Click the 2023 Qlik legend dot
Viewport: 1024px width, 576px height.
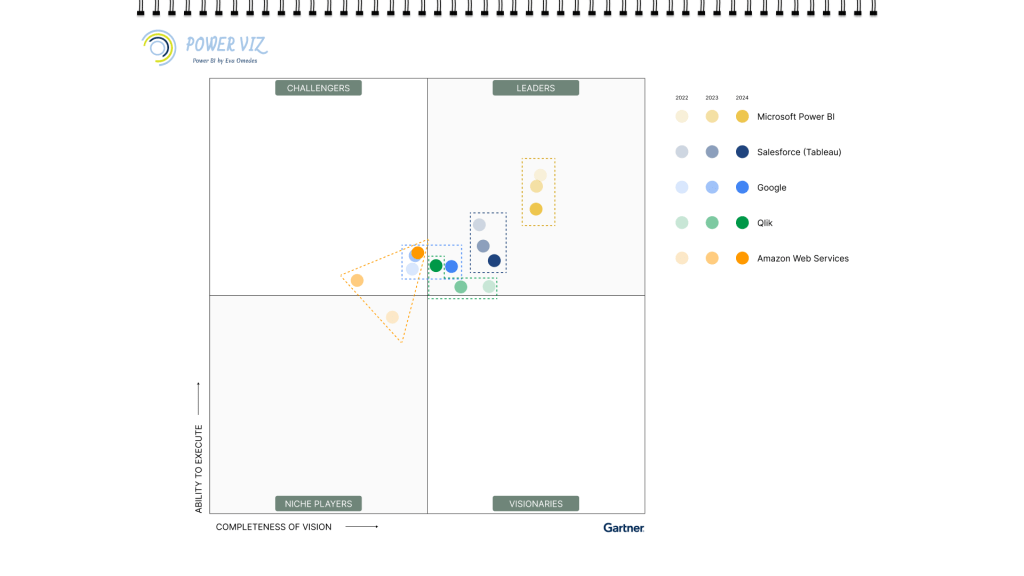pyautogui.click(x=712, y=223)
